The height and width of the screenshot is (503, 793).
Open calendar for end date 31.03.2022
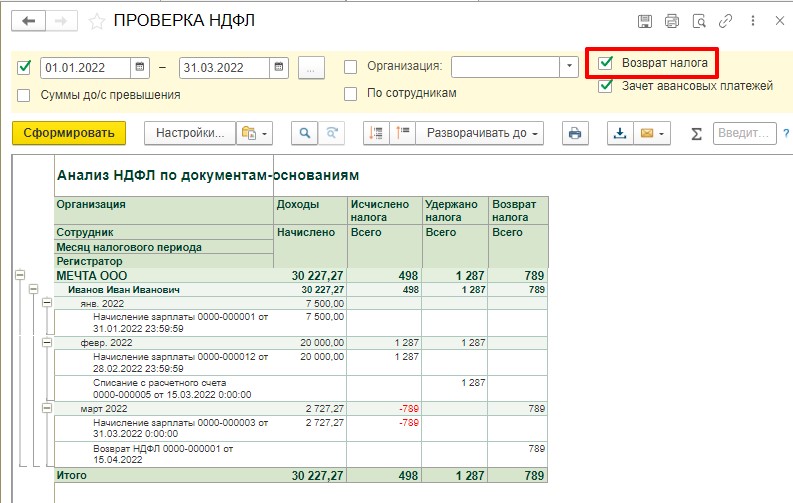[x=279, y=67]
